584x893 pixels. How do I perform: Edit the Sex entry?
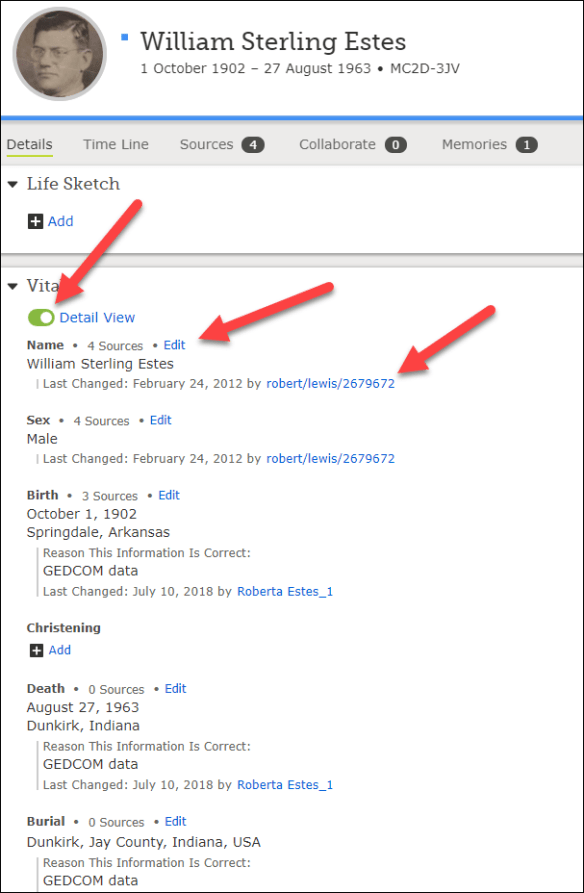[161, 420]
